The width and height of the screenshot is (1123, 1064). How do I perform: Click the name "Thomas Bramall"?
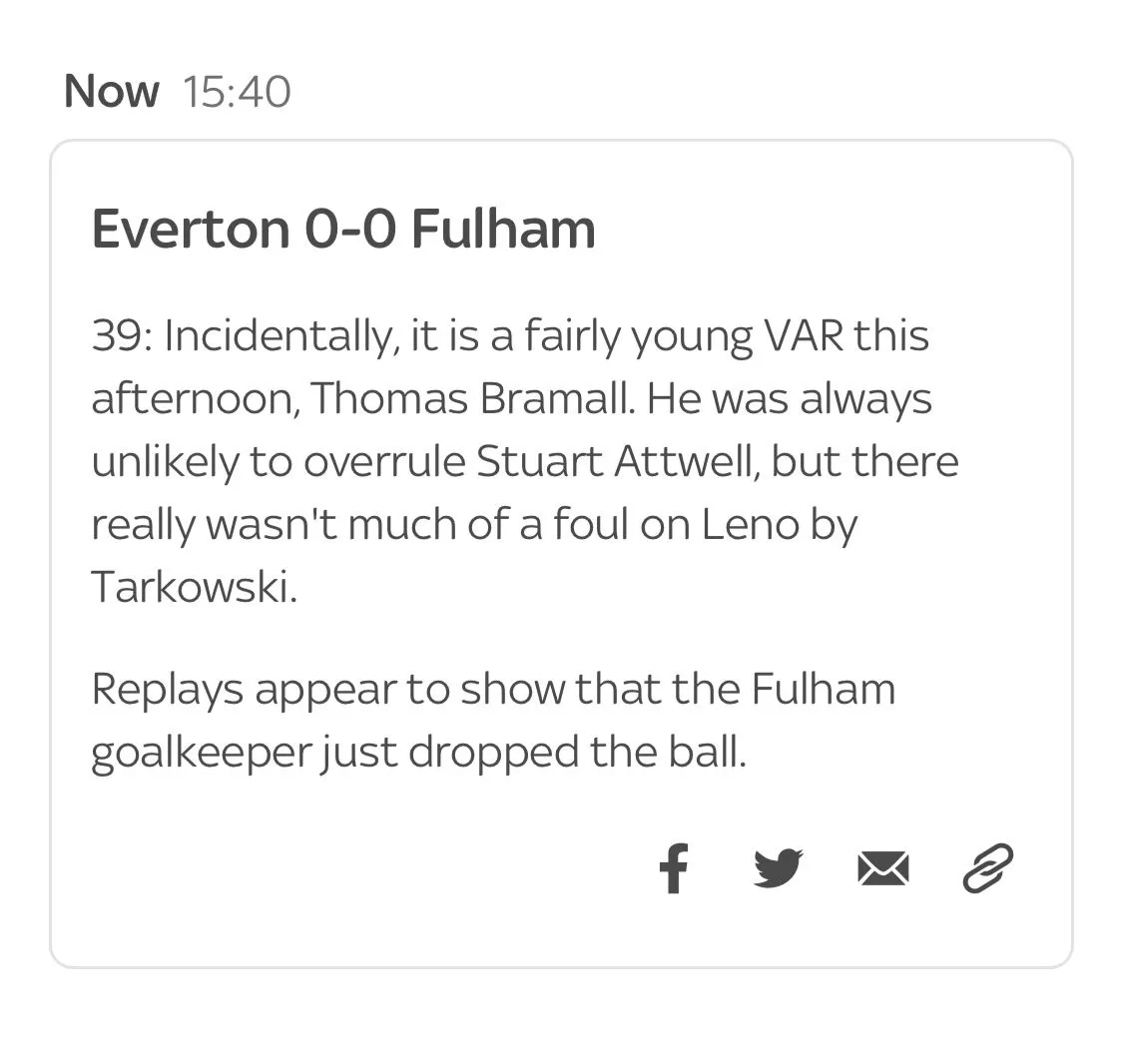click(472, 398)
